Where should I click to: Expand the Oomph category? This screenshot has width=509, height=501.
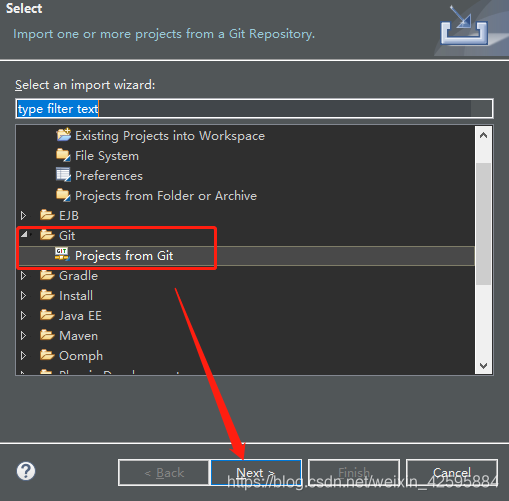23,356
